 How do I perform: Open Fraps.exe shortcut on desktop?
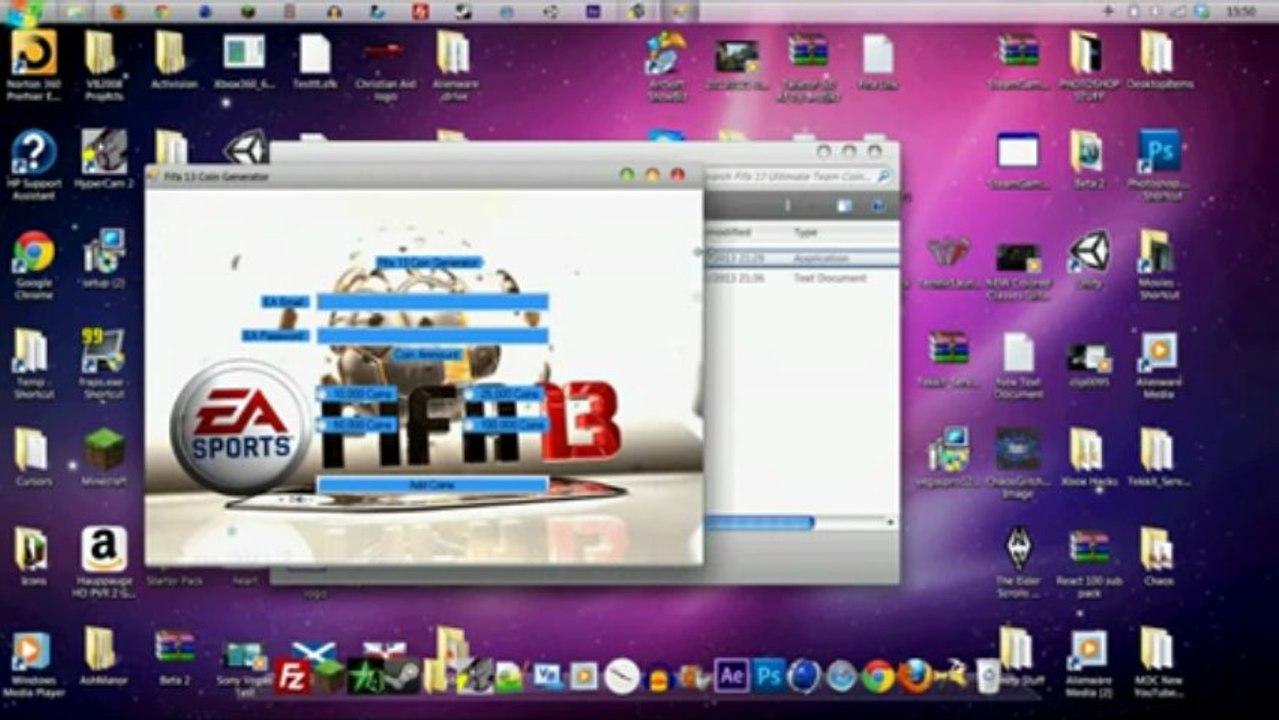pyautogui.click(x=104, y=363)
